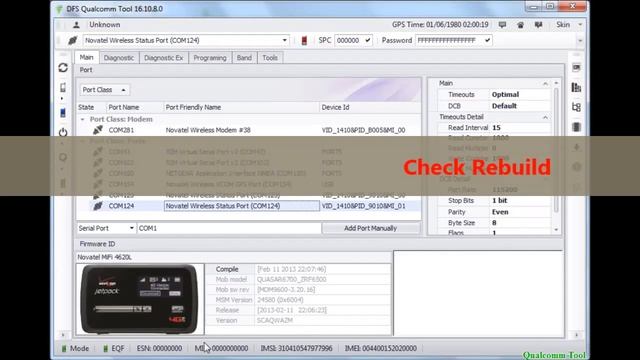Image resolution: width=640 pixels, height=360 pixels.
Task: Click the EQF indicator in status bar
Action: click(113, 349)
